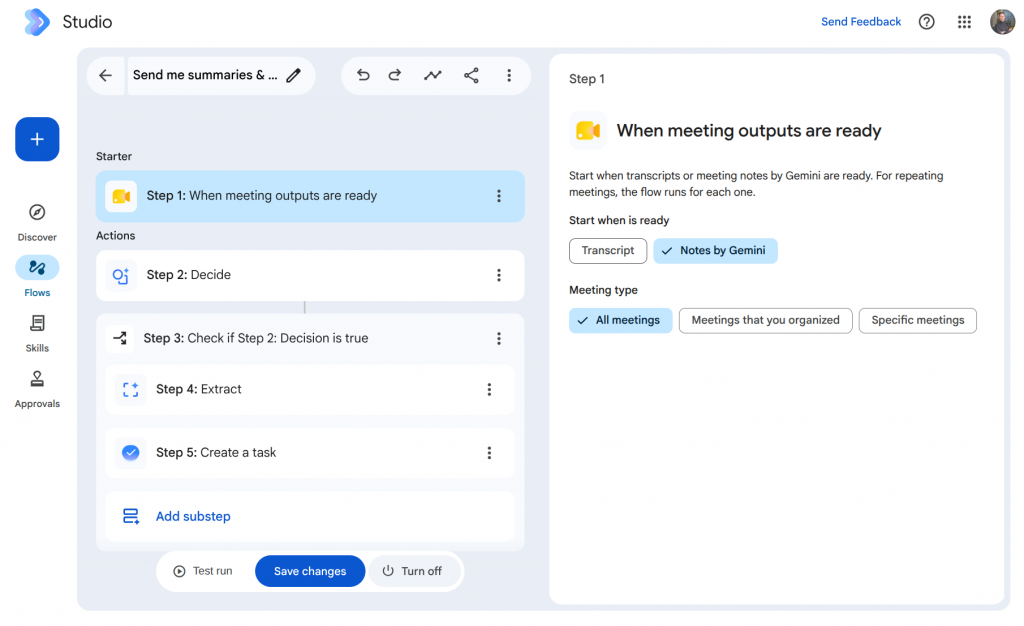The image size is (1024, 626).
Task: Share this flow
Action: pos(471,76)
